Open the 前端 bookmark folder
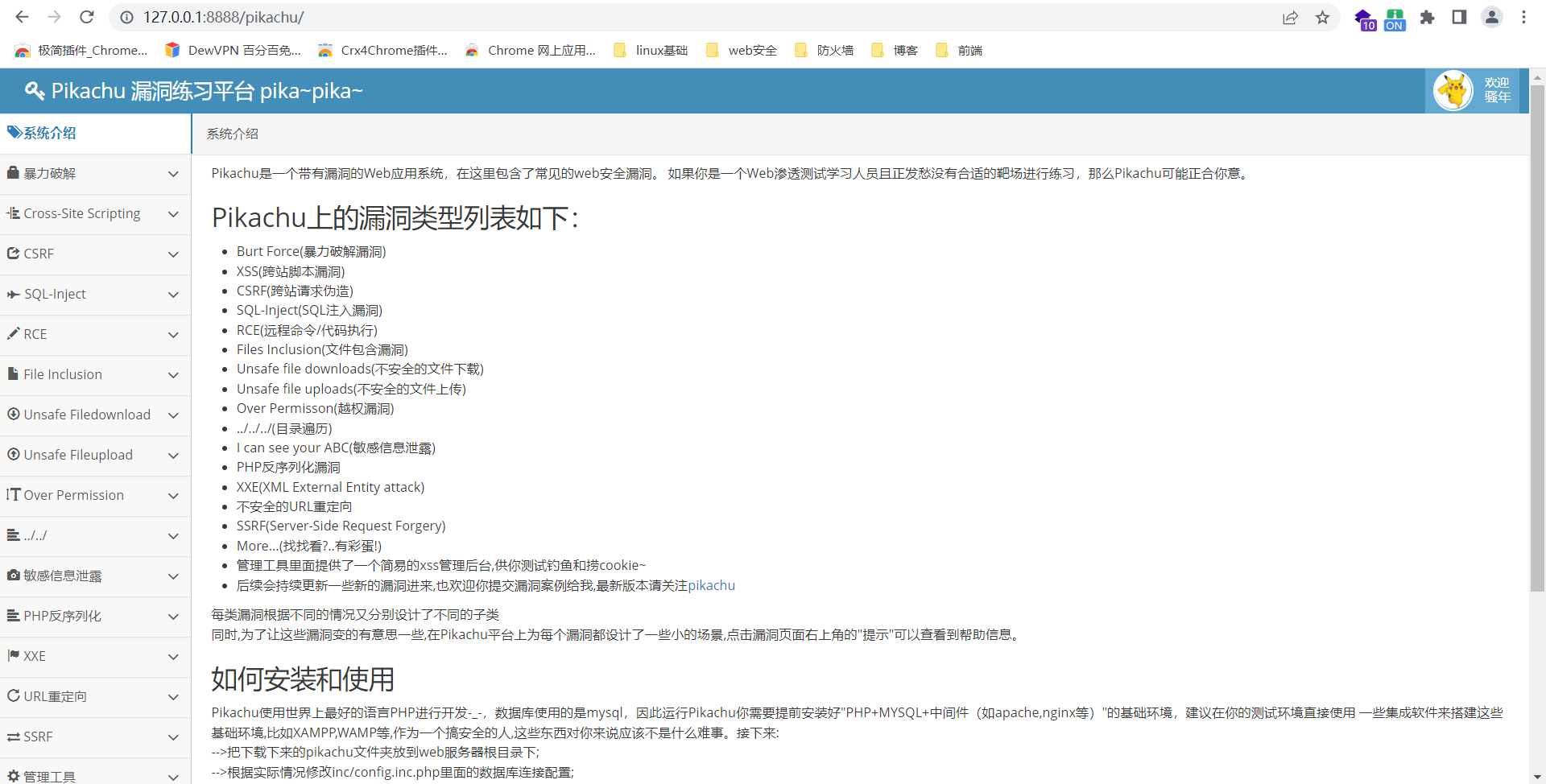This screenshot has height=784, width=1546. pos(958,50)
